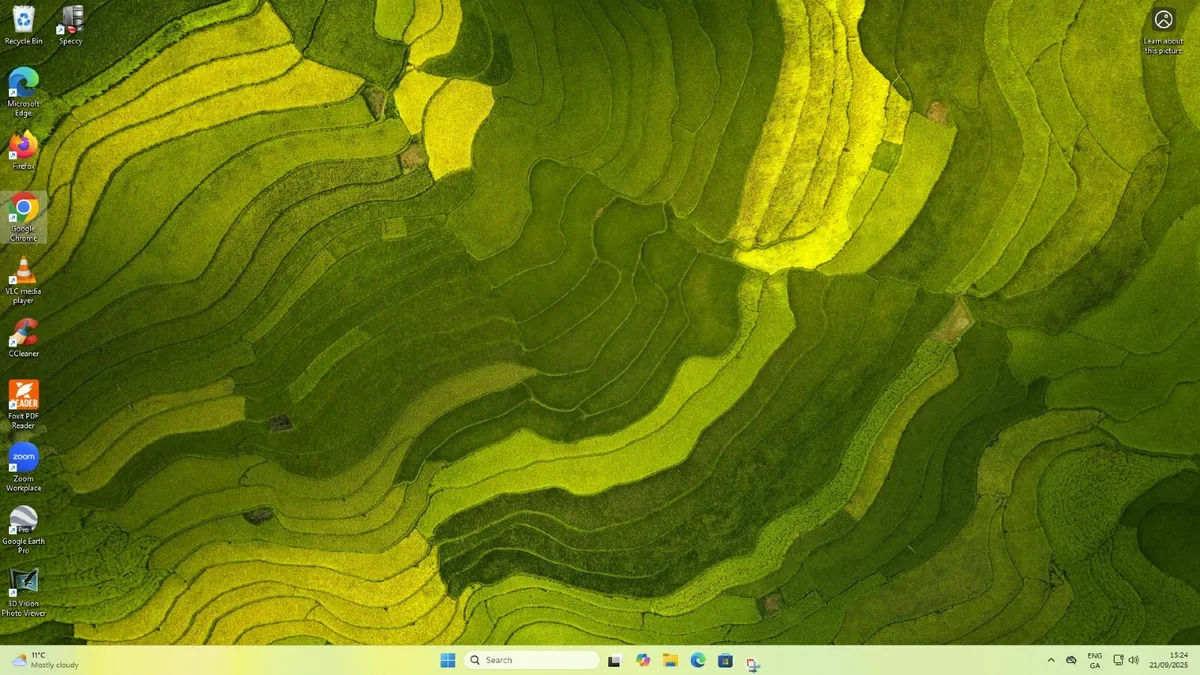This screenshot has width=1200, height=675.
Task: Launch Copilot from the taskbar
Action: (x=643, y=660)
